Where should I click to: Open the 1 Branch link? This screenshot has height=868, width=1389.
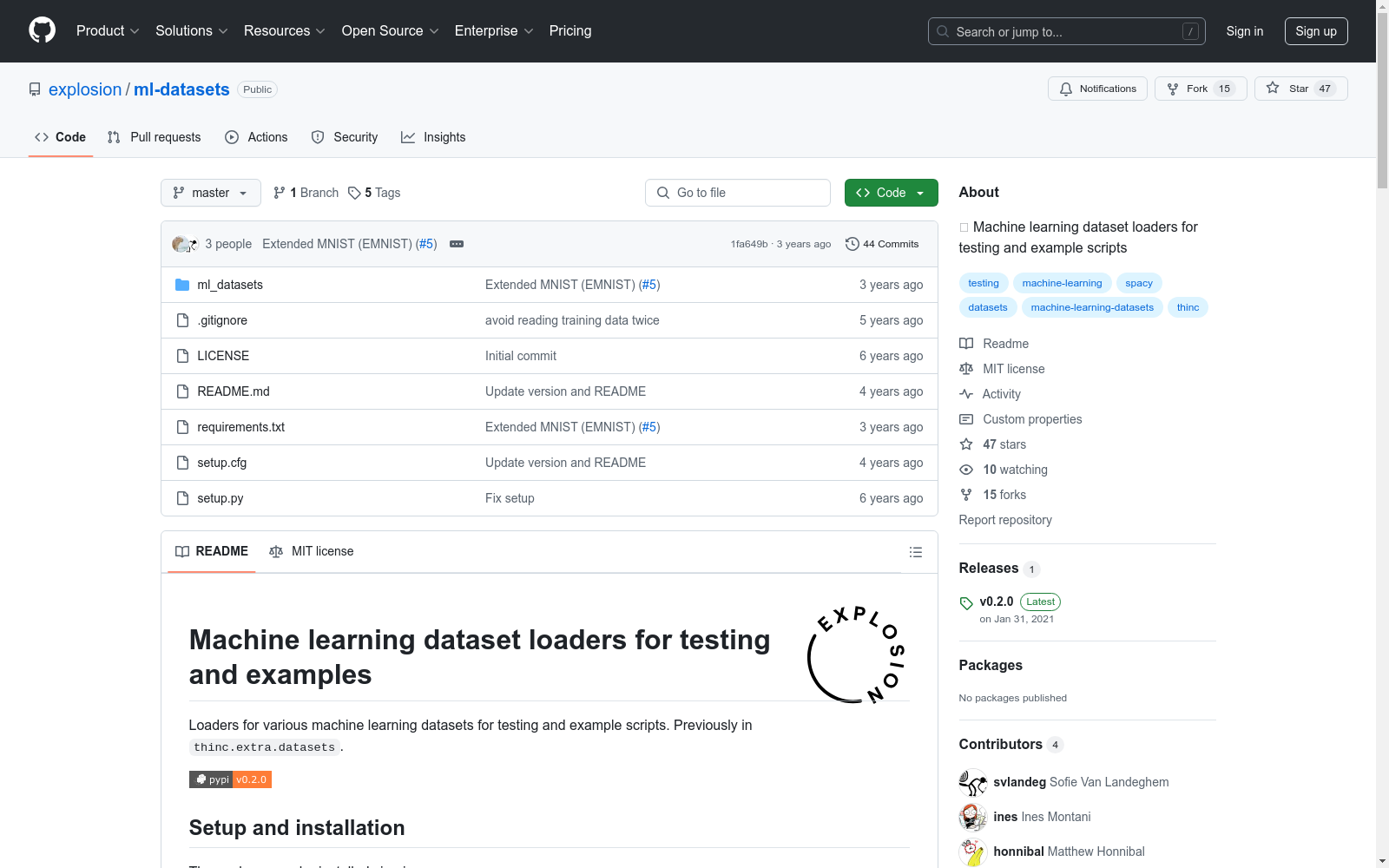(306, 193)
